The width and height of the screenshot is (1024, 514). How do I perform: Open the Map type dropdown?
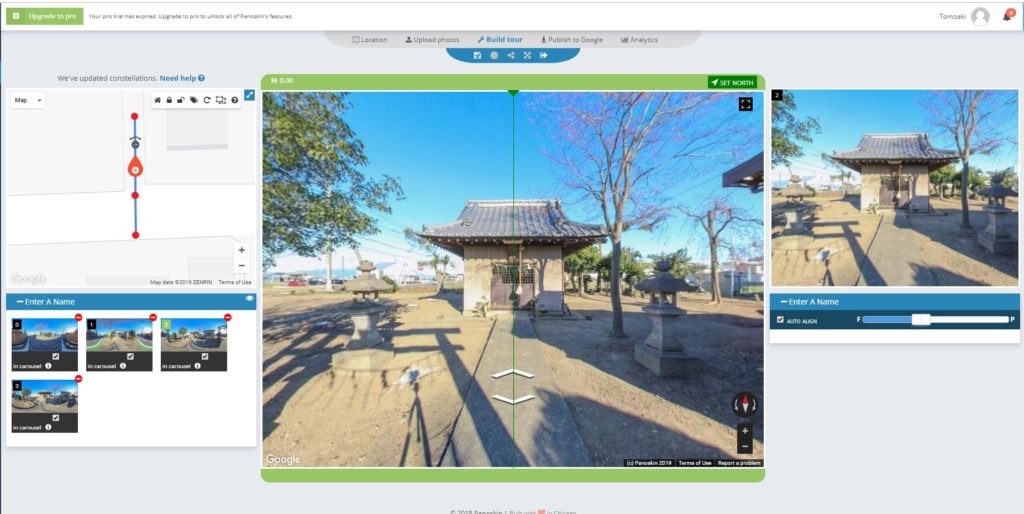point(27,100)
